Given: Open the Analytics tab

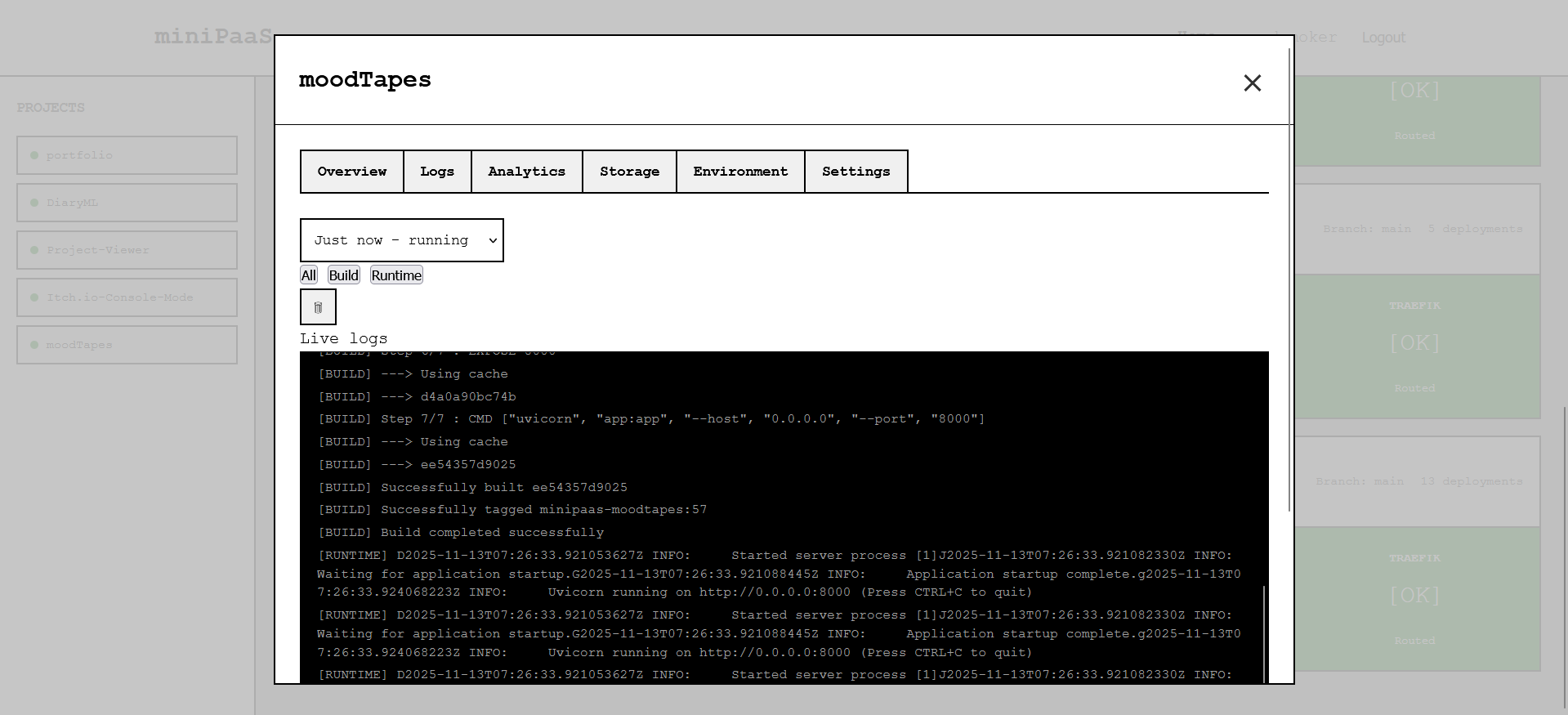Looking at the screenshot, I should (527, 172).
